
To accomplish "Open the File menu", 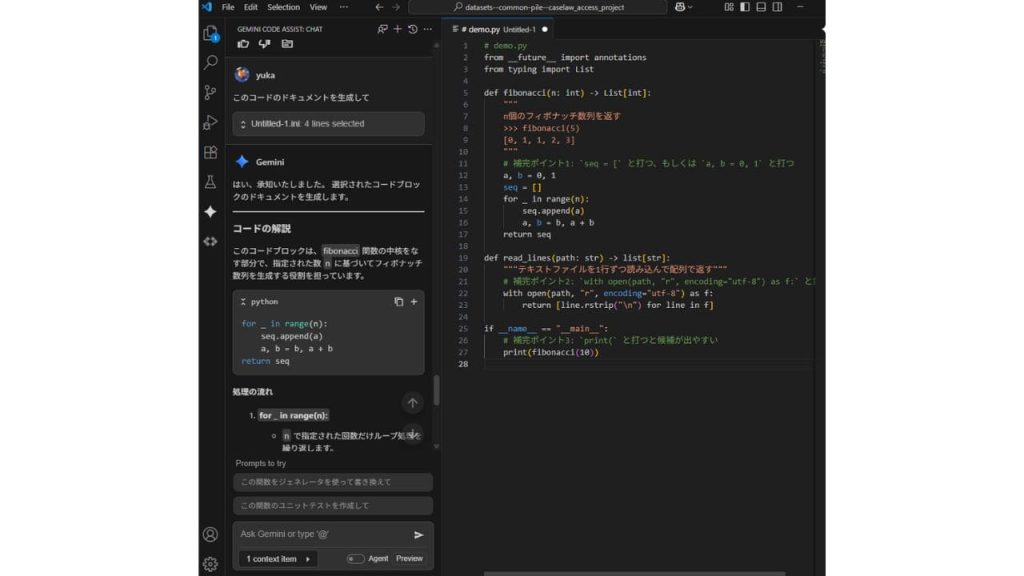I will click(228, 7).
